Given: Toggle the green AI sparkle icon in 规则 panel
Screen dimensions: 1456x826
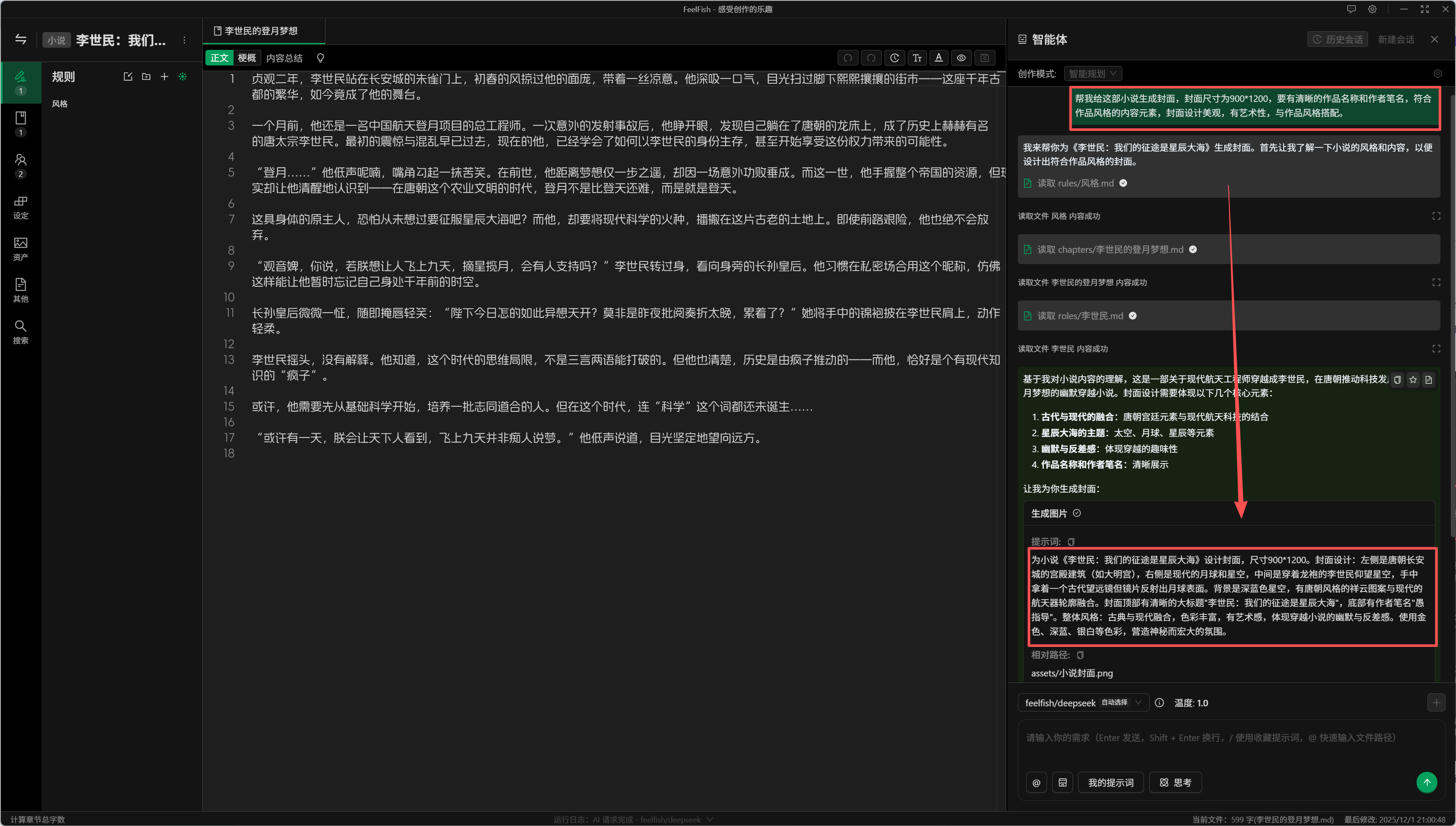Looking at the screenshot, I should click(182, 77).
